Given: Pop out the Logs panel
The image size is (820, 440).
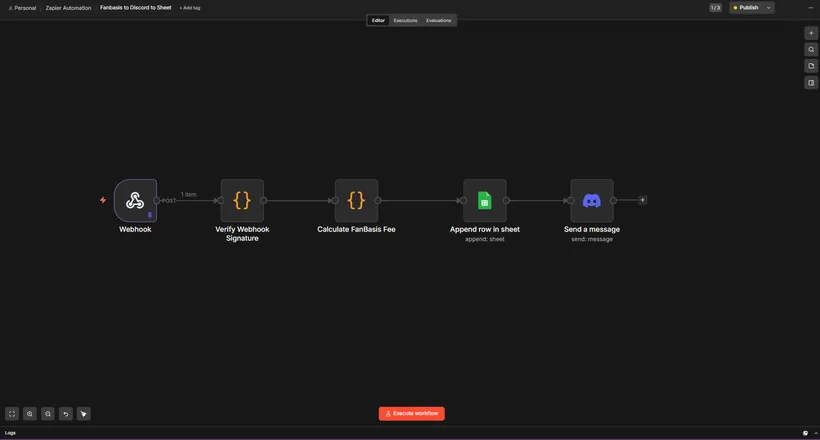Looking at the screenshot, I should (805, 433).
